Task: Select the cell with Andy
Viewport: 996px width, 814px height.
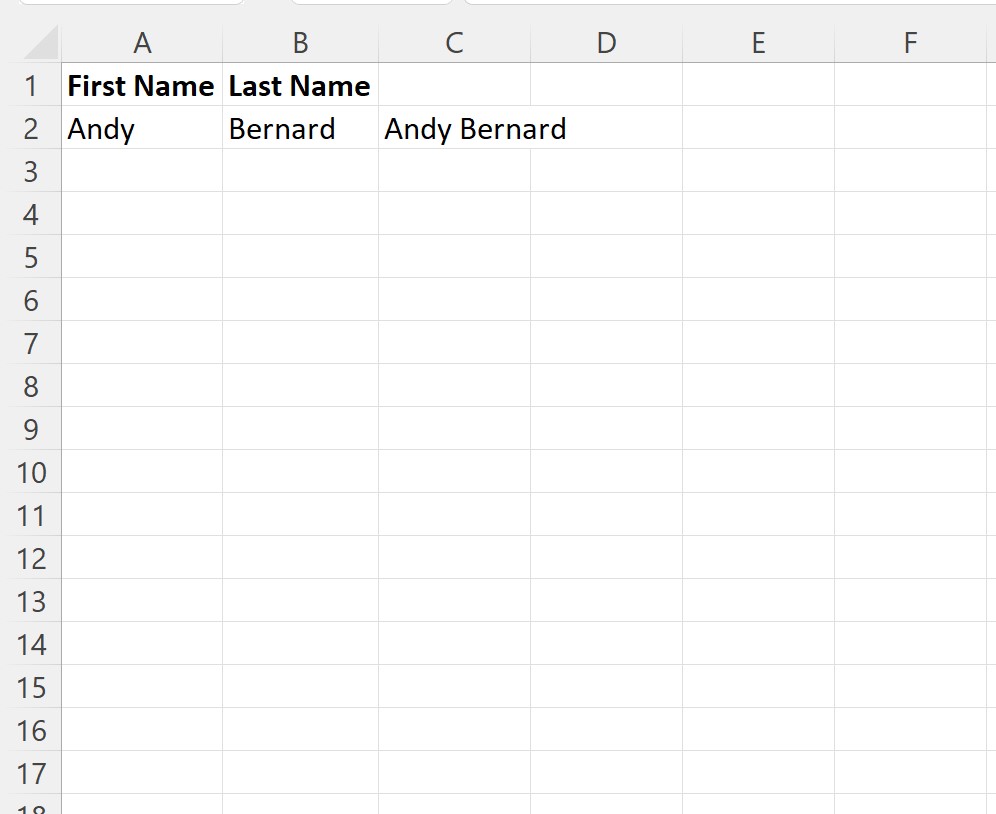Action: (143, 128)
